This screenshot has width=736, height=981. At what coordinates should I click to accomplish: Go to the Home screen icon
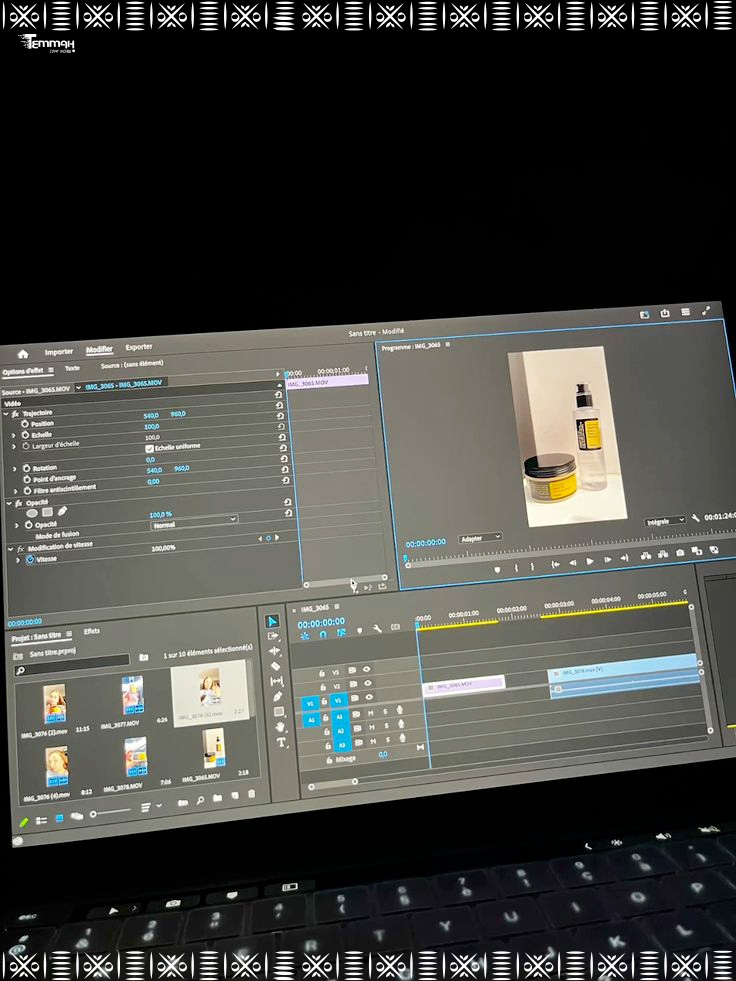click(x=23, y=354)
